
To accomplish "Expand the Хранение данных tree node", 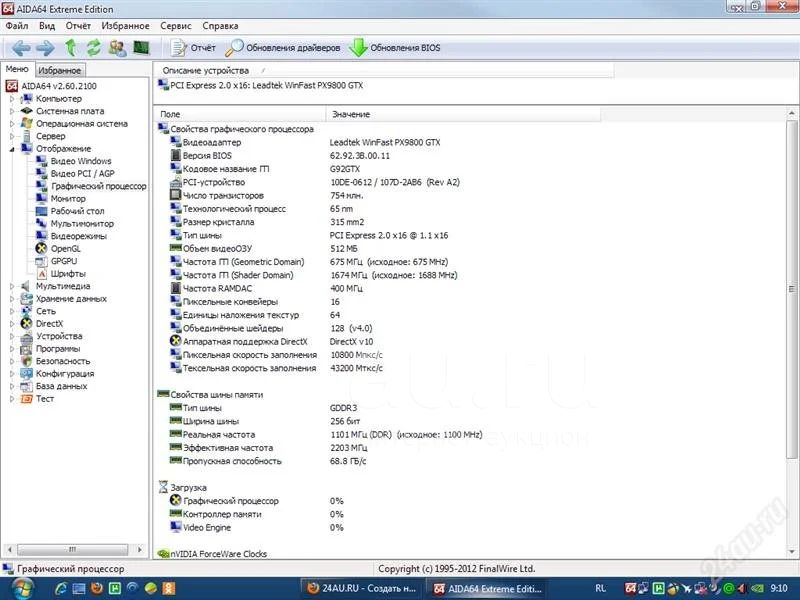I will click(12, 298).
